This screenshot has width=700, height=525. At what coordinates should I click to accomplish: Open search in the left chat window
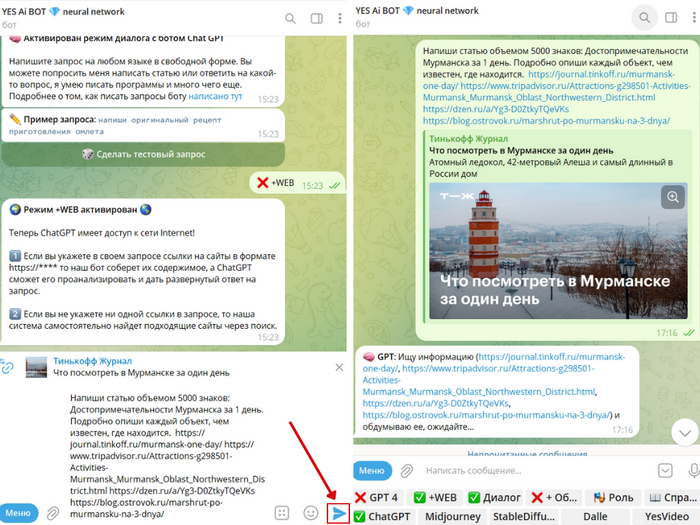290,18
